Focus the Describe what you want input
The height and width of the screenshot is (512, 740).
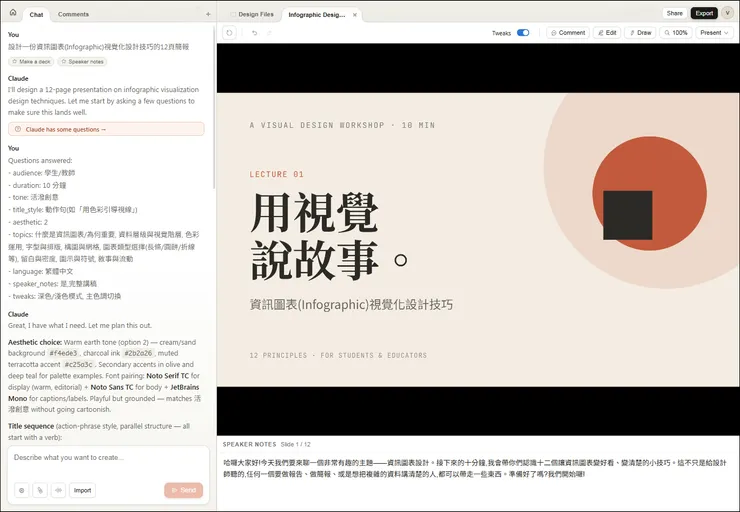(109, 458)
